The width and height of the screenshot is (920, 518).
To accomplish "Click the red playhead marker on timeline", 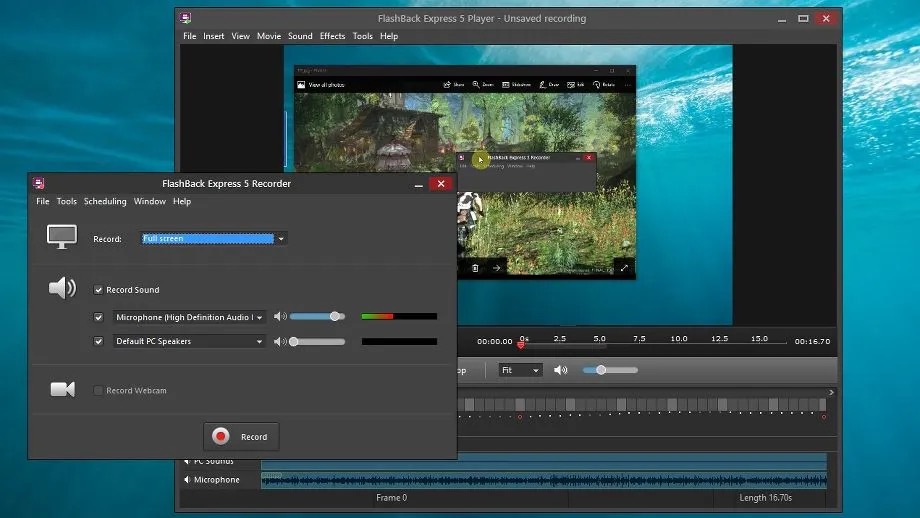I will [x=520, y=345].
